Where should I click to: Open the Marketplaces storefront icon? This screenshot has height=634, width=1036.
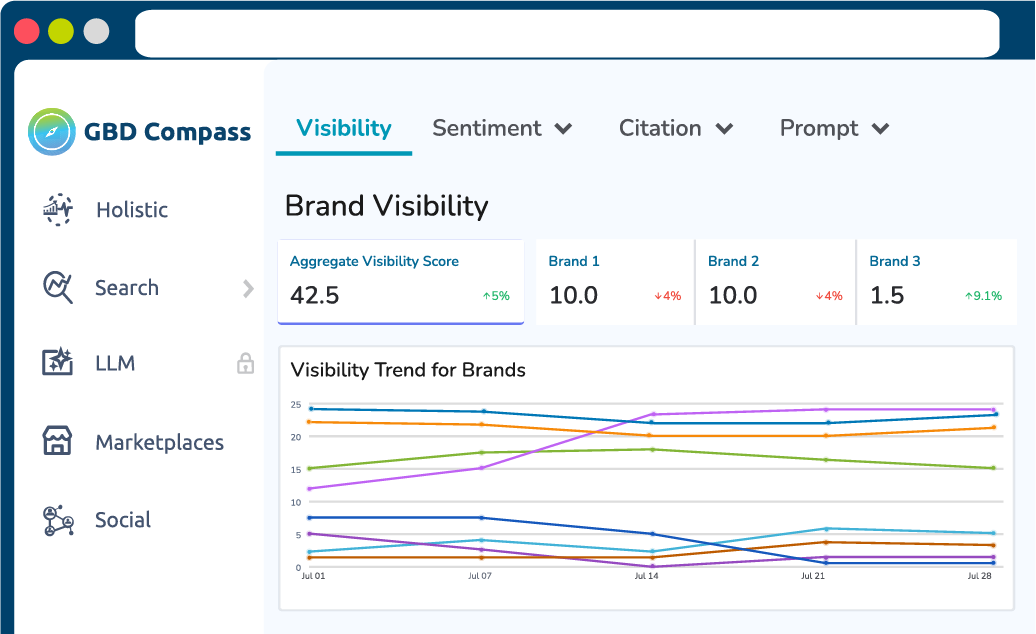58,441
